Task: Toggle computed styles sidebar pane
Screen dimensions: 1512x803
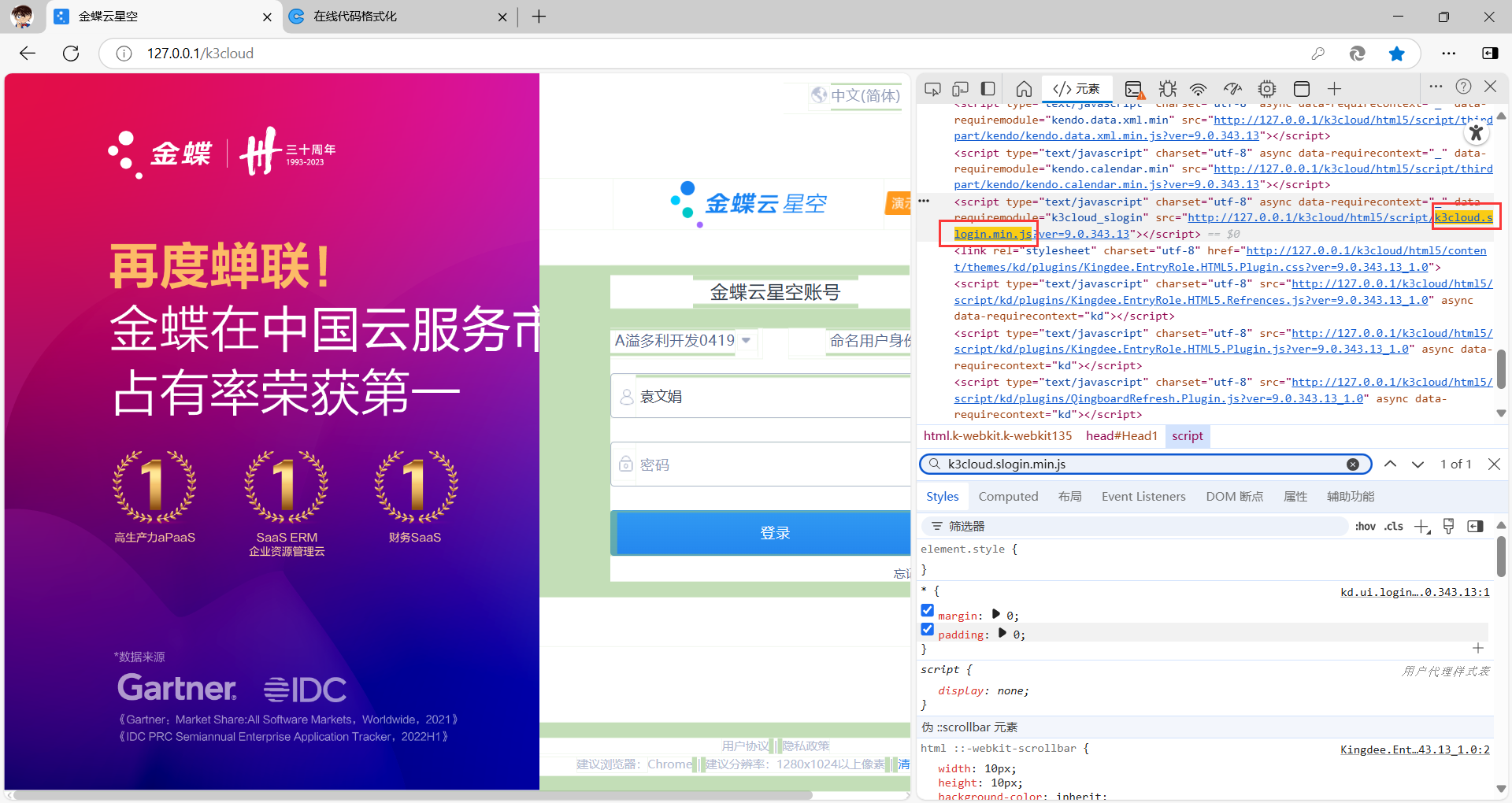Action: pos(1475,527)
